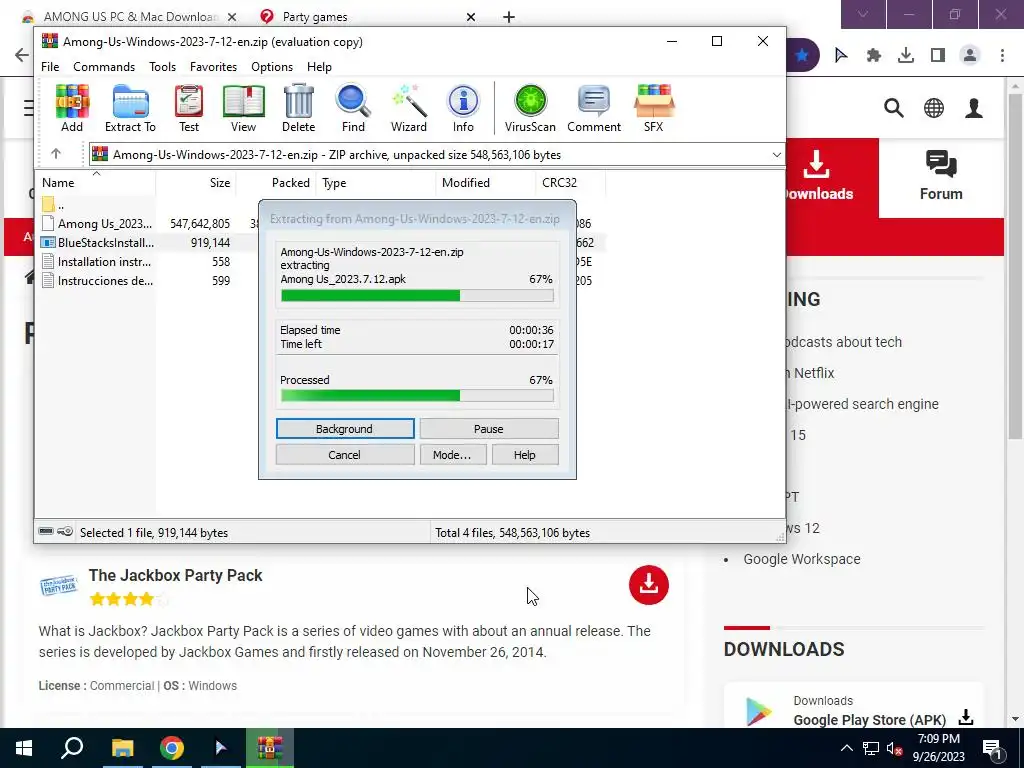Open the Forum site tab
The height and width of the screenshot is (768, 1024).
pos(941,177)
